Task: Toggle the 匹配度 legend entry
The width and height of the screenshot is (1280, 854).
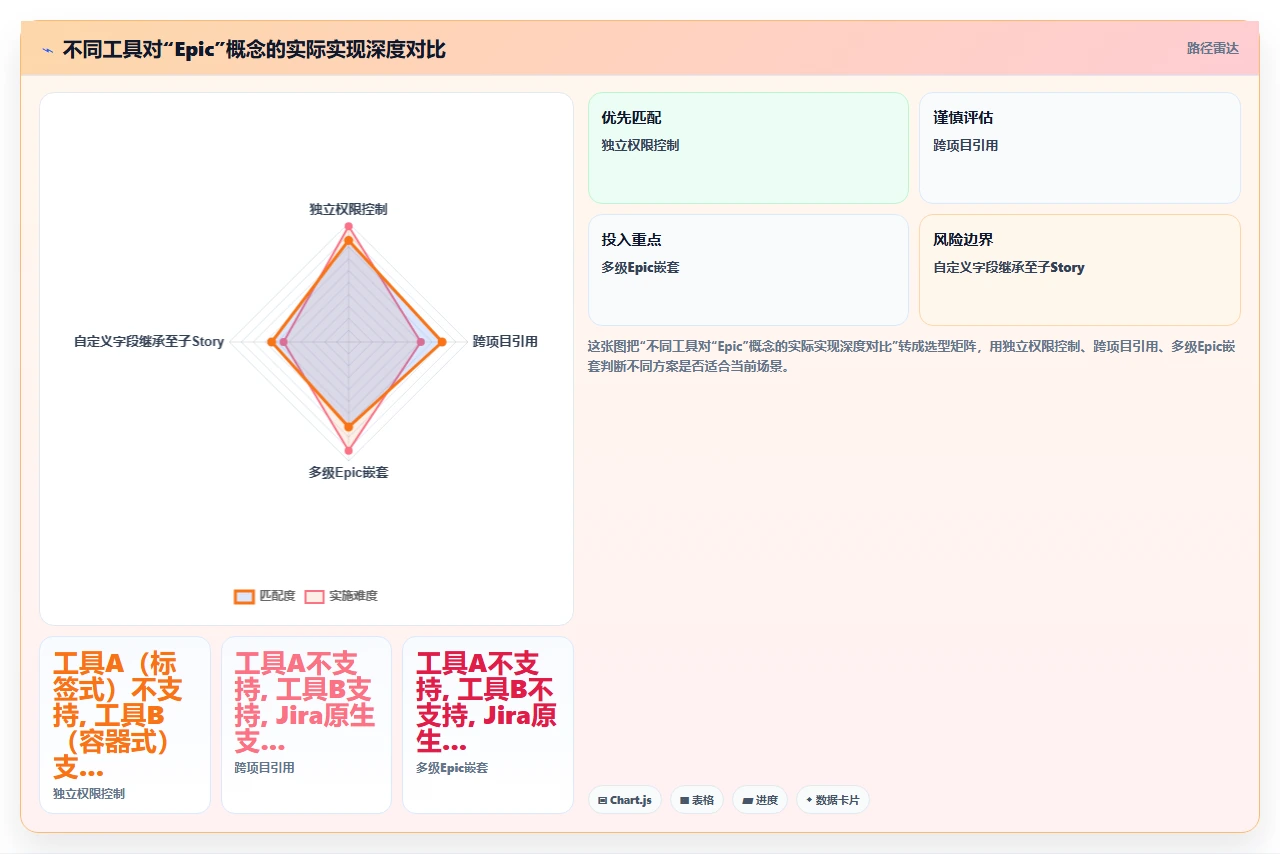Action: click(264, 596)
